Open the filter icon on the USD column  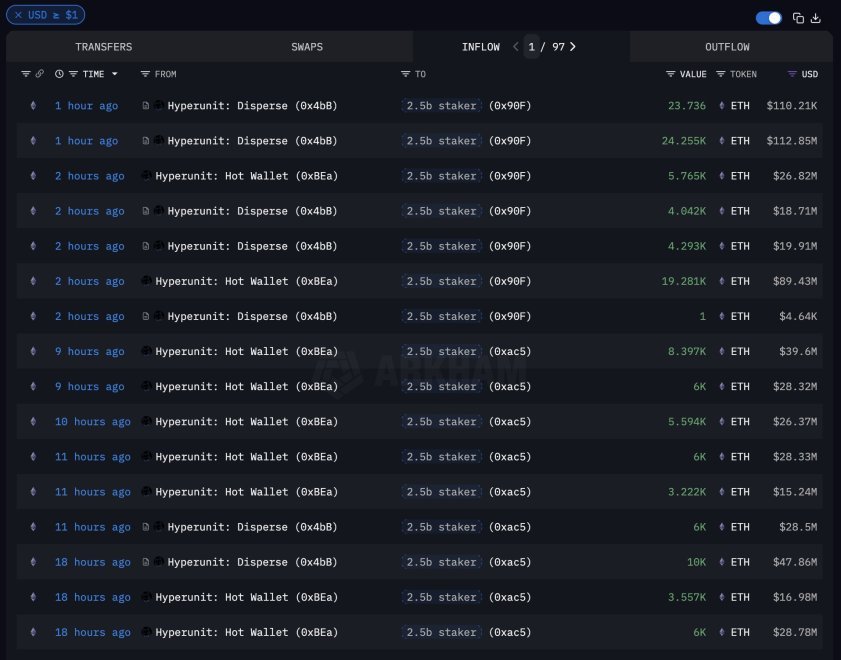coord(792,74)
